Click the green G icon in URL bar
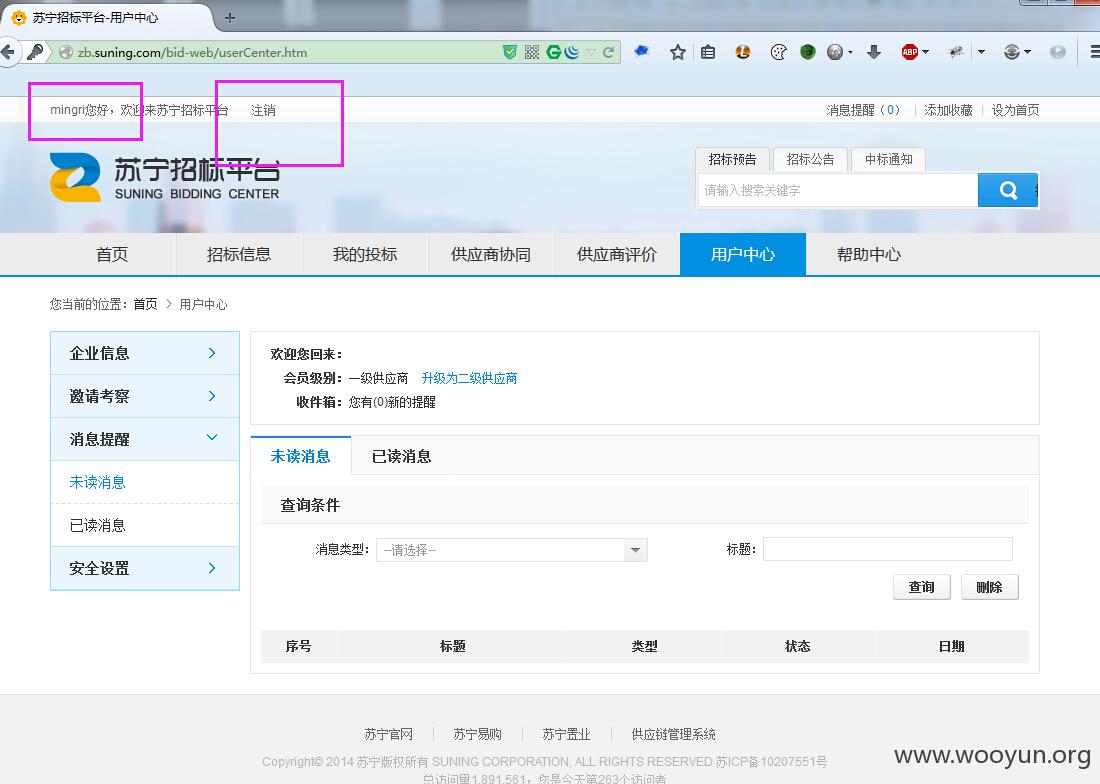The width and height of the screenshot is (1100, 784). click(x=554, y=52)
